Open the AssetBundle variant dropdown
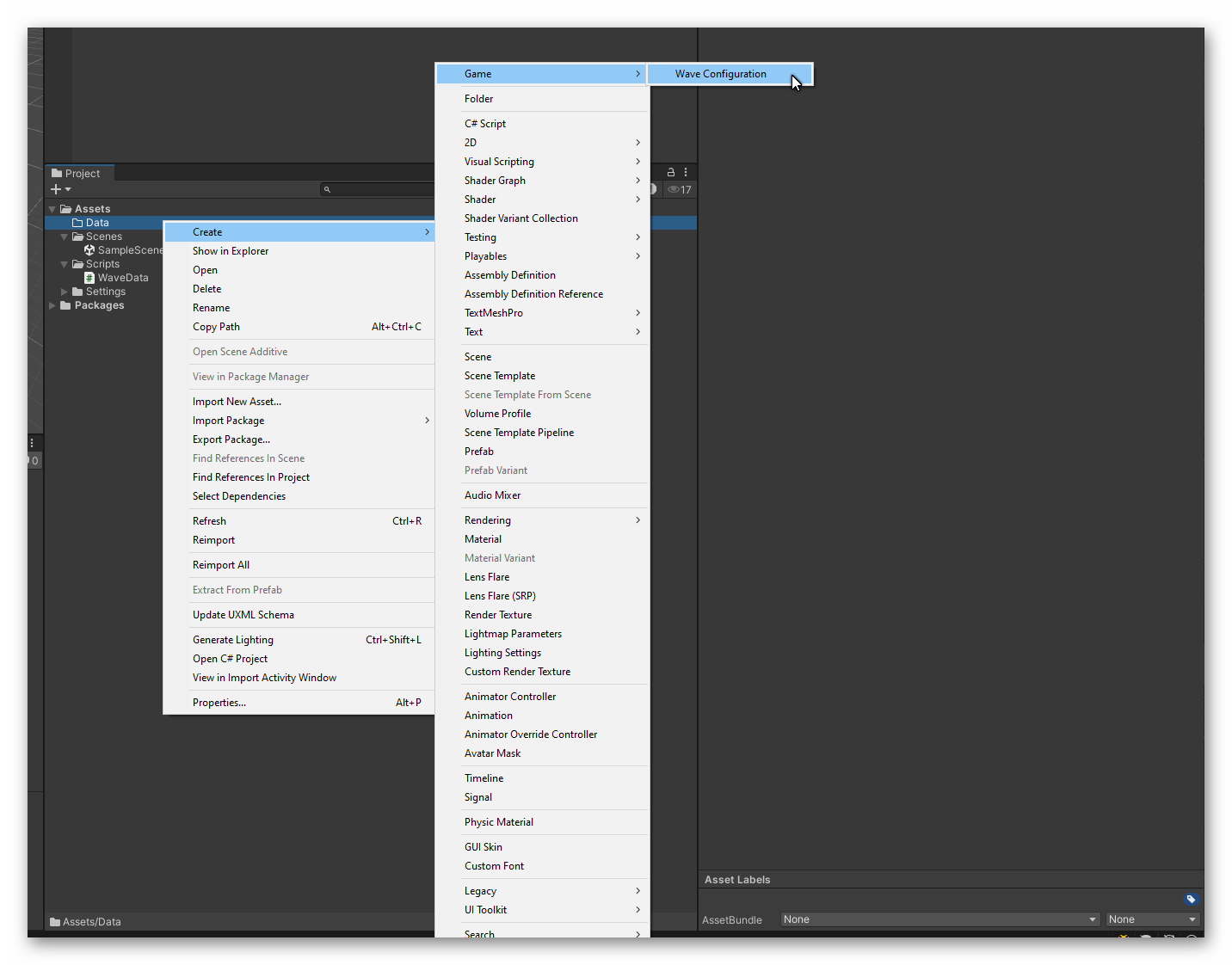The image size is (1232, 965). pos(1152,919)
